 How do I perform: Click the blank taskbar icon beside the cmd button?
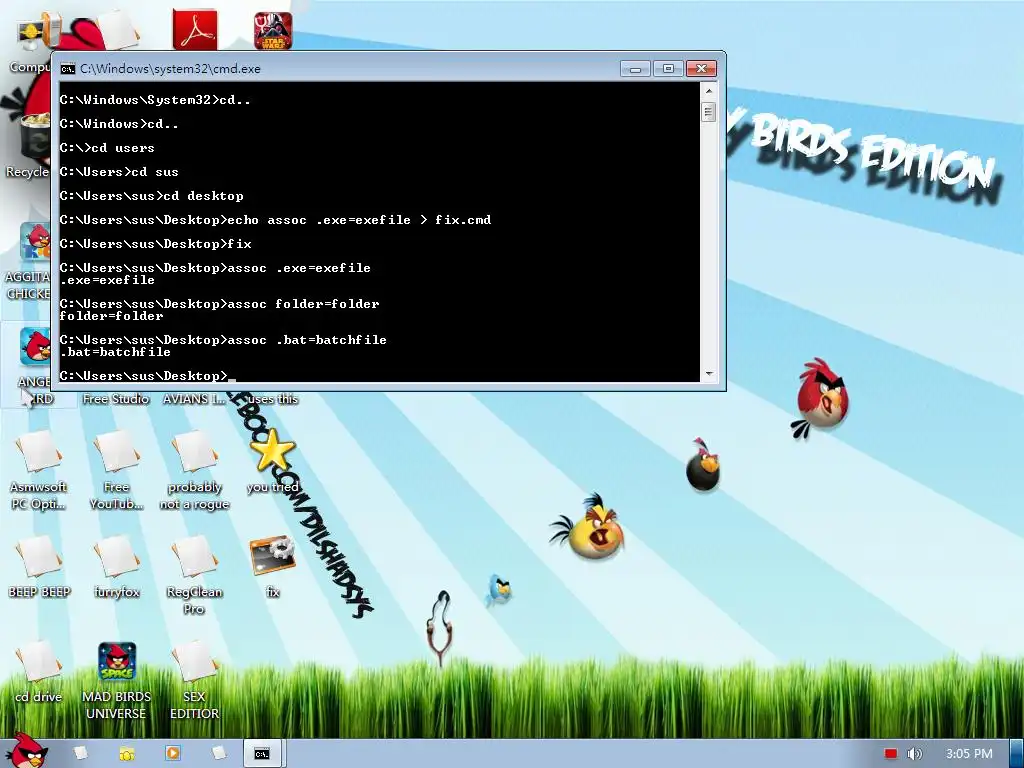point(219,753)
